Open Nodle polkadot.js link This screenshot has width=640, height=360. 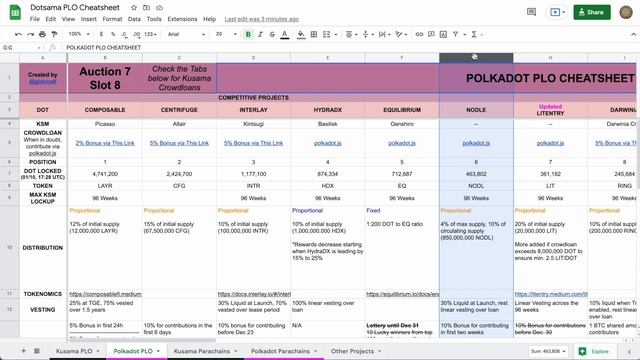click(x=476, y=143)
